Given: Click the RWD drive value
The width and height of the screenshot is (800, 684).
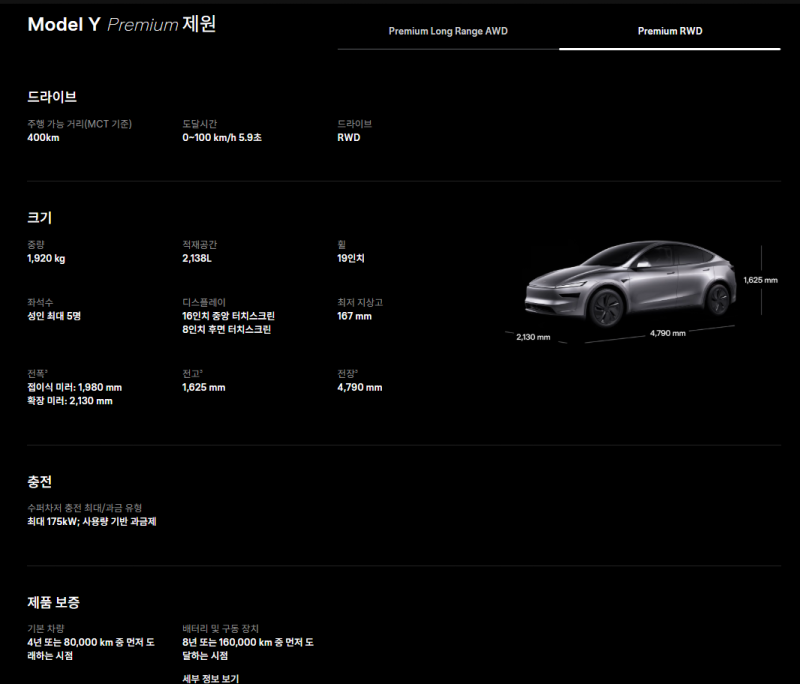Looking at the screenshot, I should click(348, 138).
